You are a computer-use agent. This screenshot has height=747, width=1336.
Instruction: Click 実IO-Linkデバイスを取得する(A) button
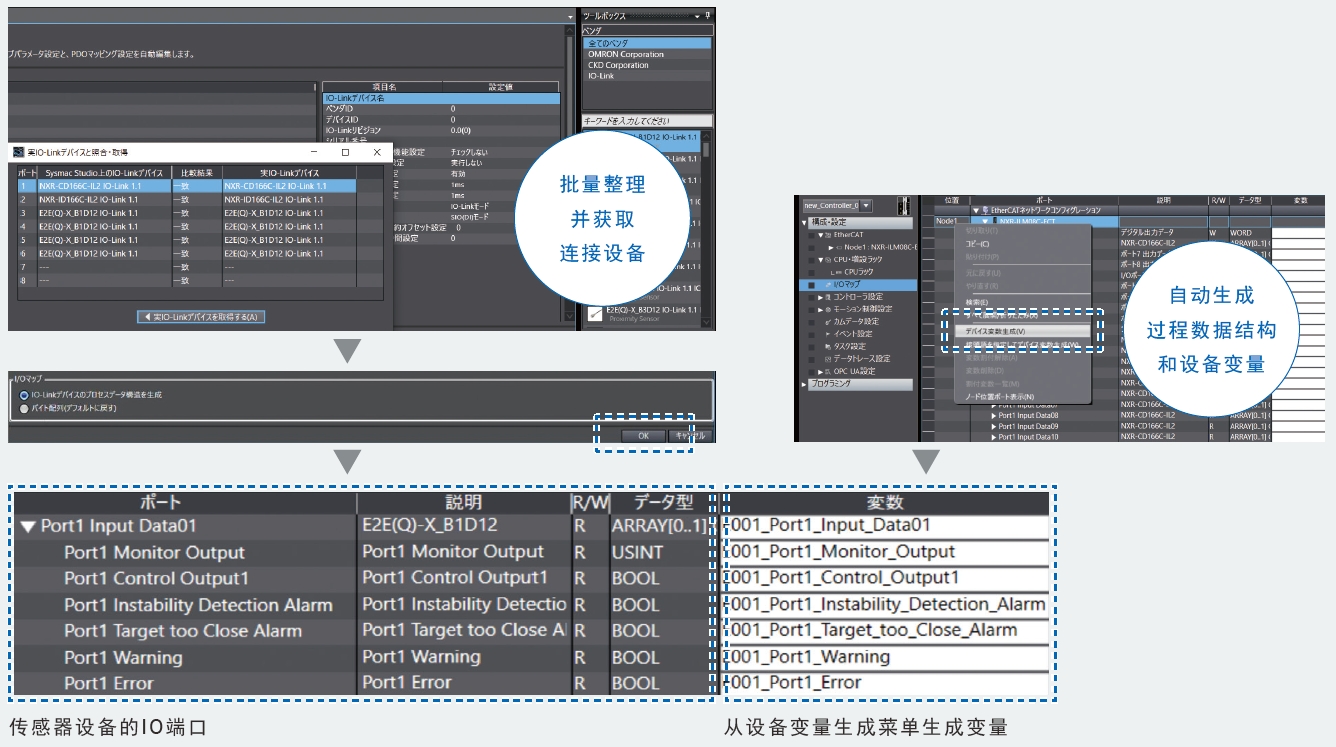click(201, 317)
